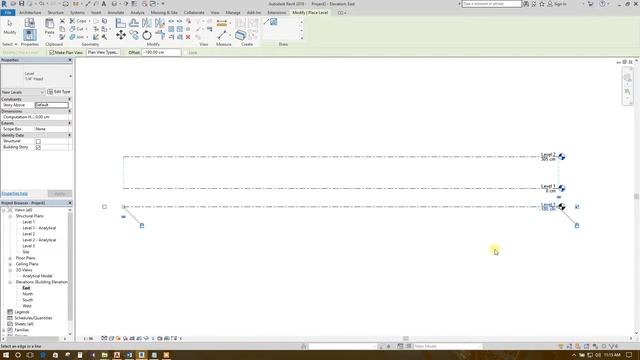Select Schedules/Quantities in Project Browser
This screenshot has height=360, width=640.
pos(33,318)
